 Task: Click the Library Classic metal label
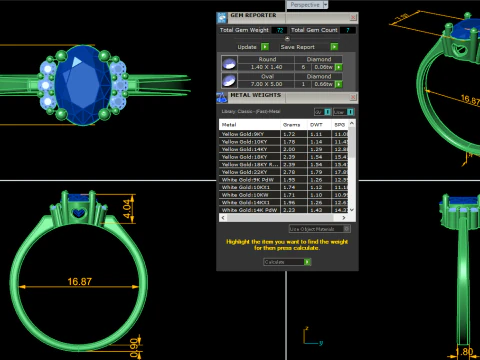(251, 111)
